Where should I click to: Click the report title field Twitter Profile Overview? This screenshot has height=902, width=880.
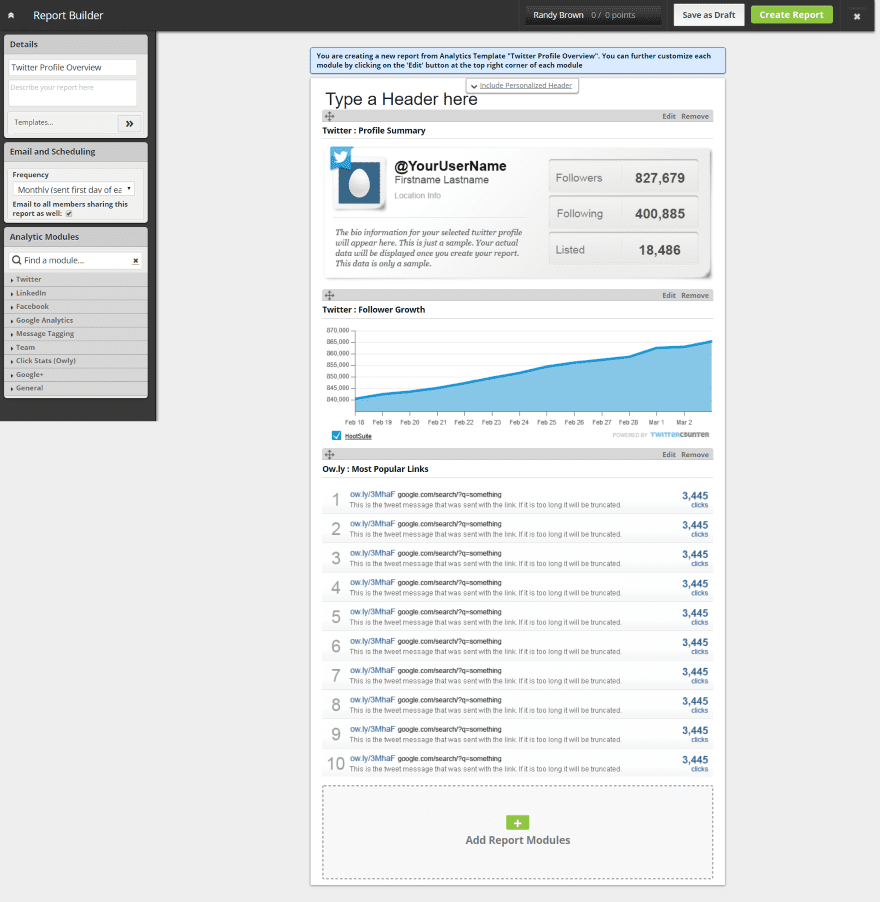(72, 67)
